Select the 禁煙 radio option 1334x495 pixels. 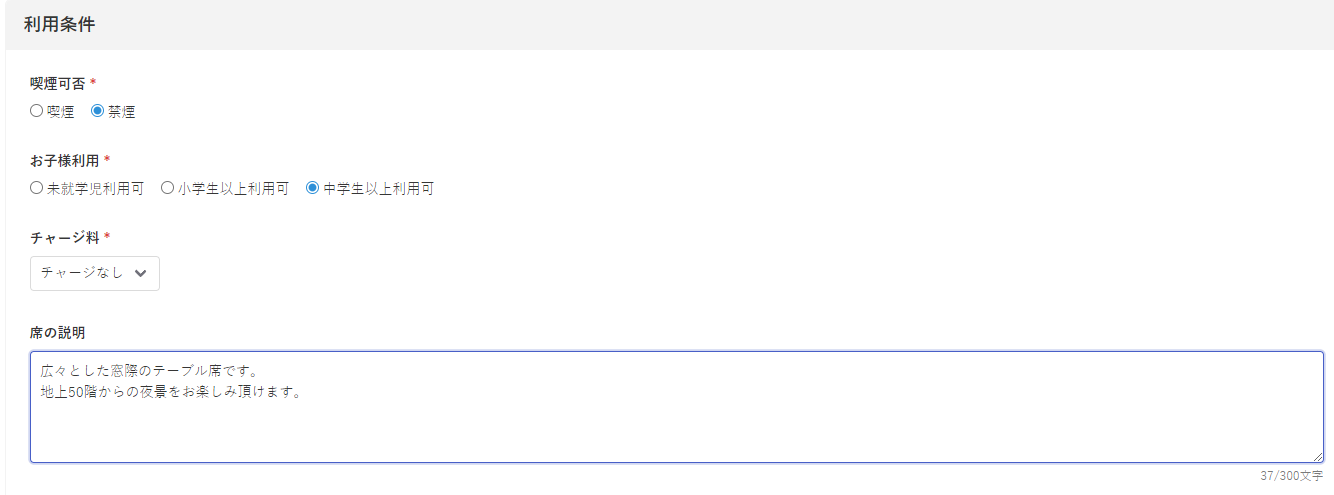point(98,112)
